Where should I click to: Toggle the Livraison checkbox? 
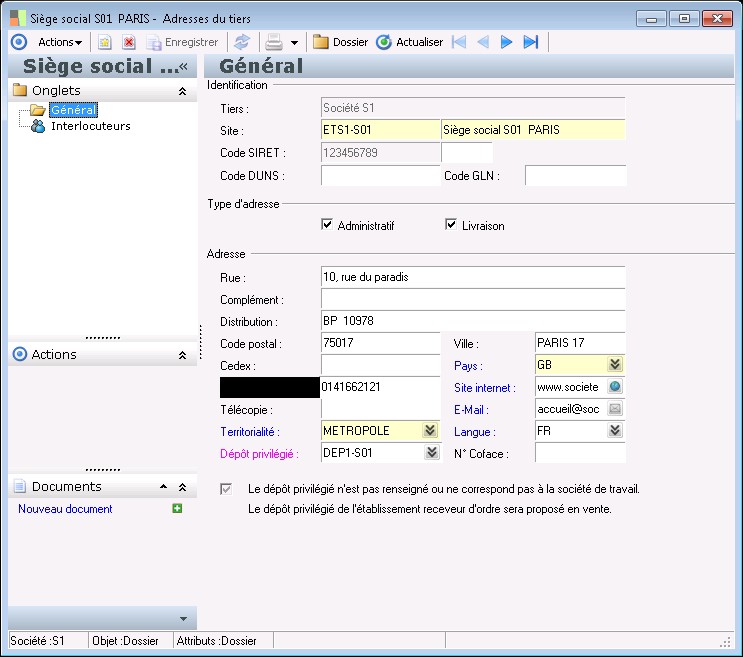(x=451, y=225)
